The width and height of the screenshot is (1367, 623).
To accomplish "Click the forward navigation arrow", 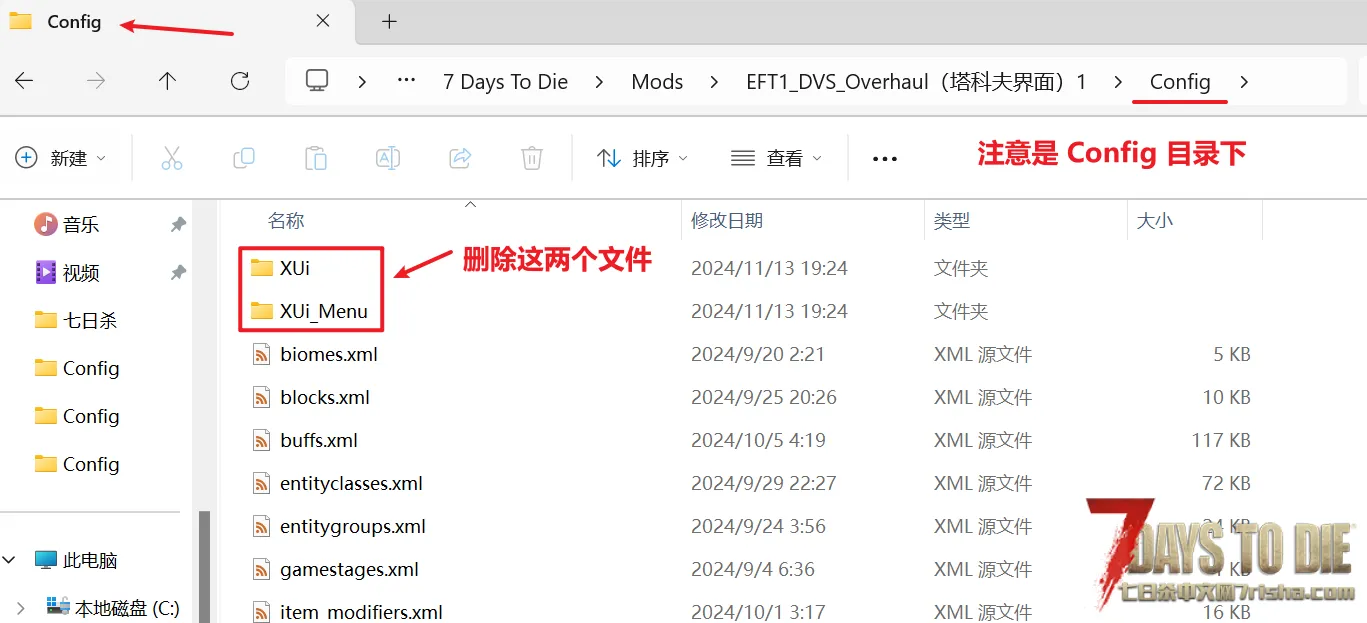I will pos(96,82).
